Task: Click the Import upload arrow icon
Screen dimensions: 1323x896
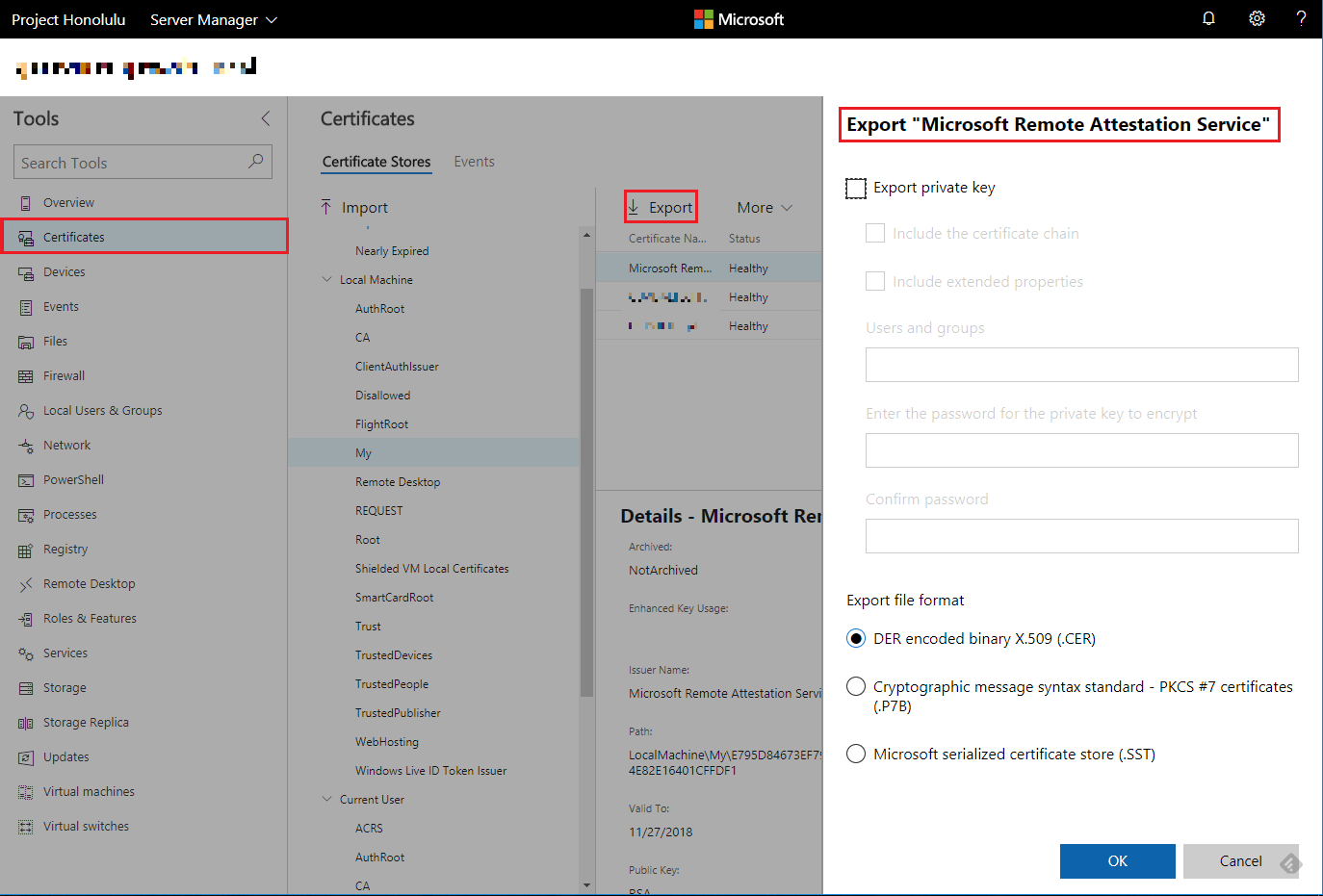Action: (326, 207)
